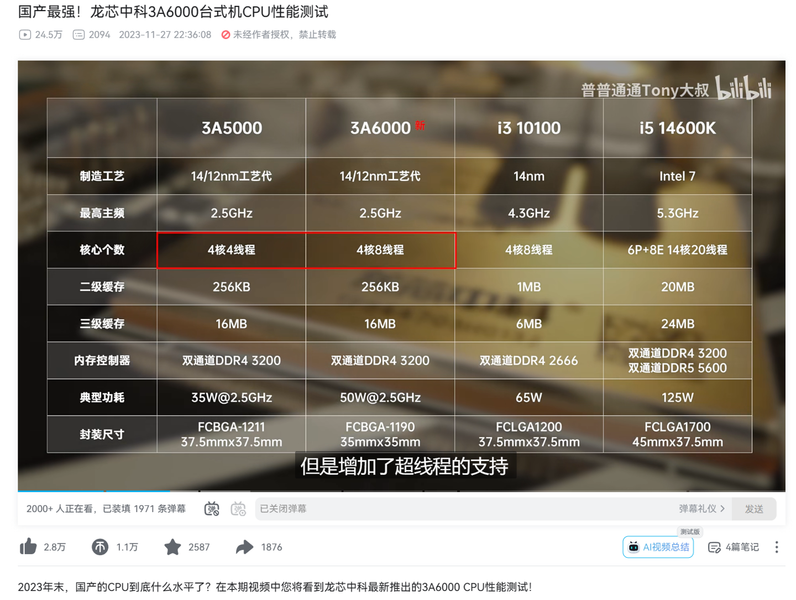Click the no-repost prohibition icon
Viewport: 796px width, 600px height.
pyautogui.click(x=225, y=35)
